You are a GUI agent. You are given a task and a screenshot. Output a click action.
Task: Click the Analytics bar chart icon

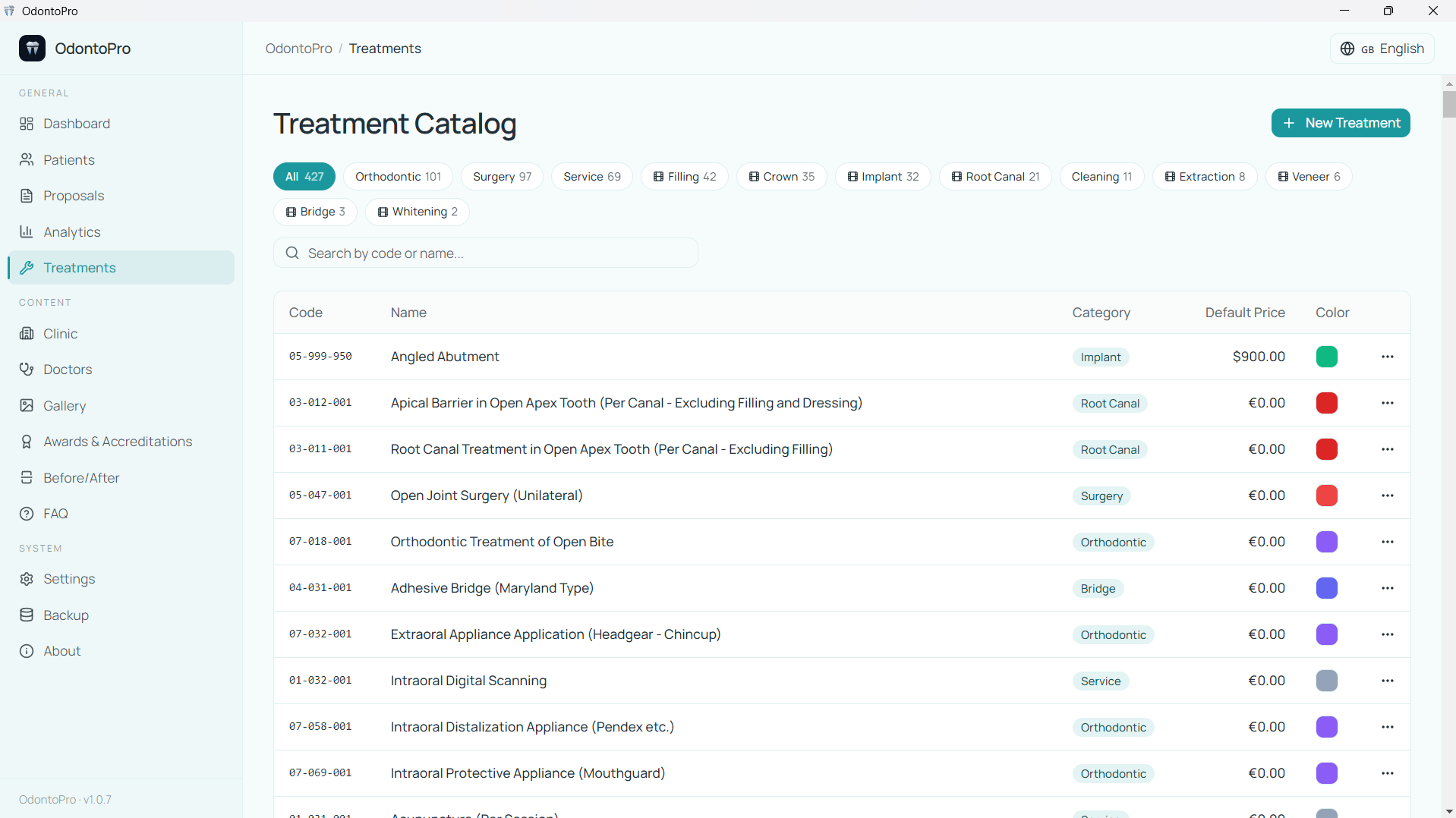pos(27,231)
